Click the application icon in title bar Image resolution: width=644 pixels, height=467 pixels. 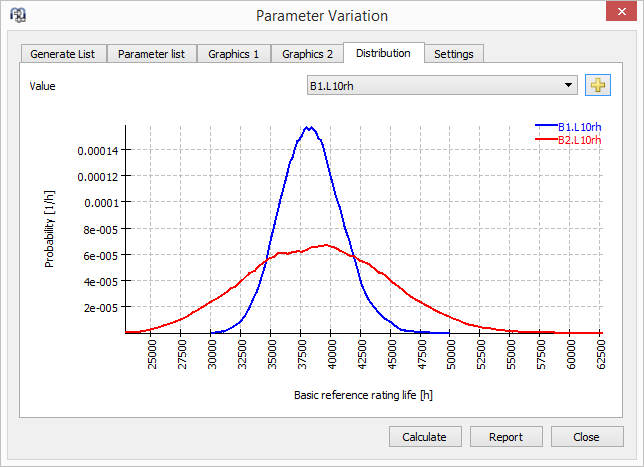[x=17, y=15]
